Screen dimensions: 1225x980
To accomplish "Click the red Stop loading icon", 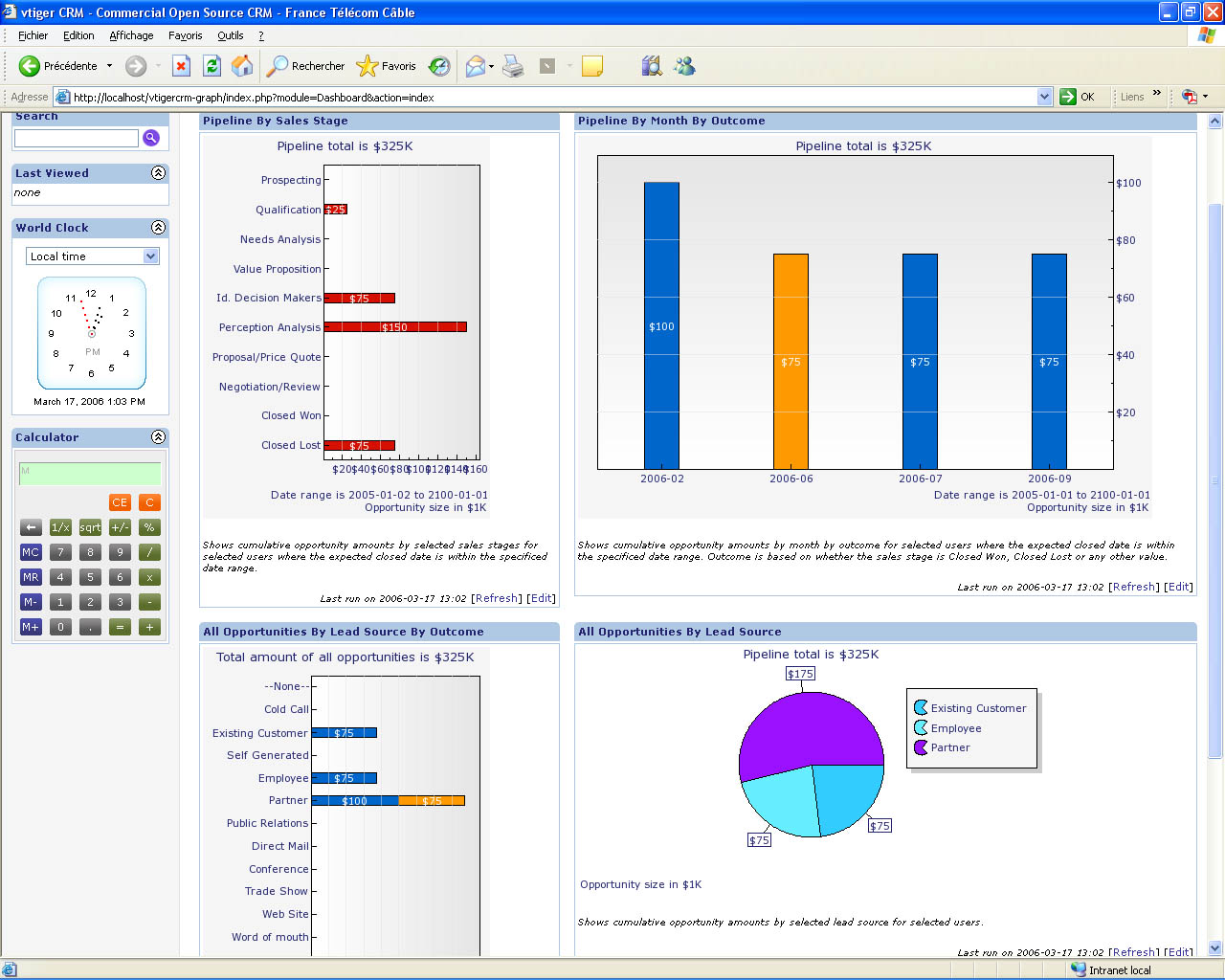I will (x=181, y=66).
